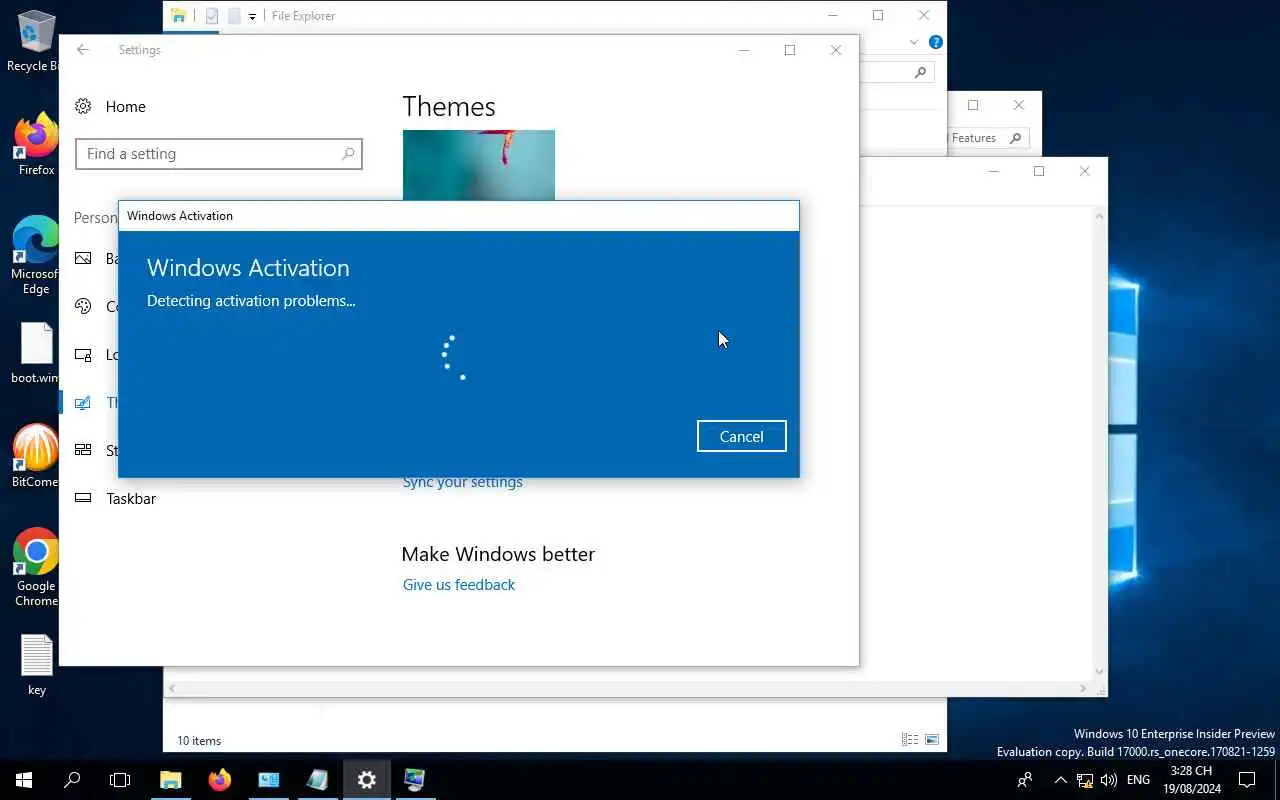Screen dimensions: 1280x800
Task: Click the File Explorer search magnifier icon
Action: (920, 72)
